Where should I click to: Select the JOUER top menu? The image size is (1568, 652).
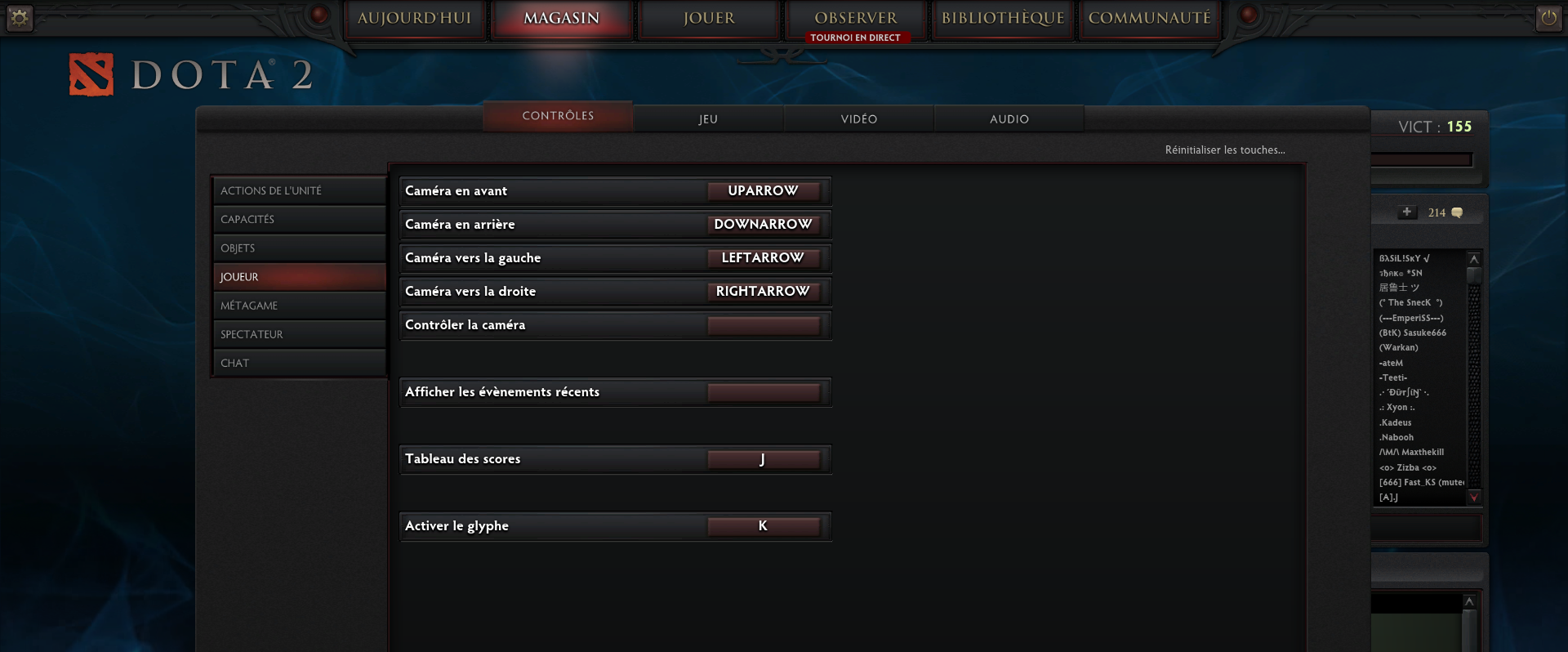709,18
